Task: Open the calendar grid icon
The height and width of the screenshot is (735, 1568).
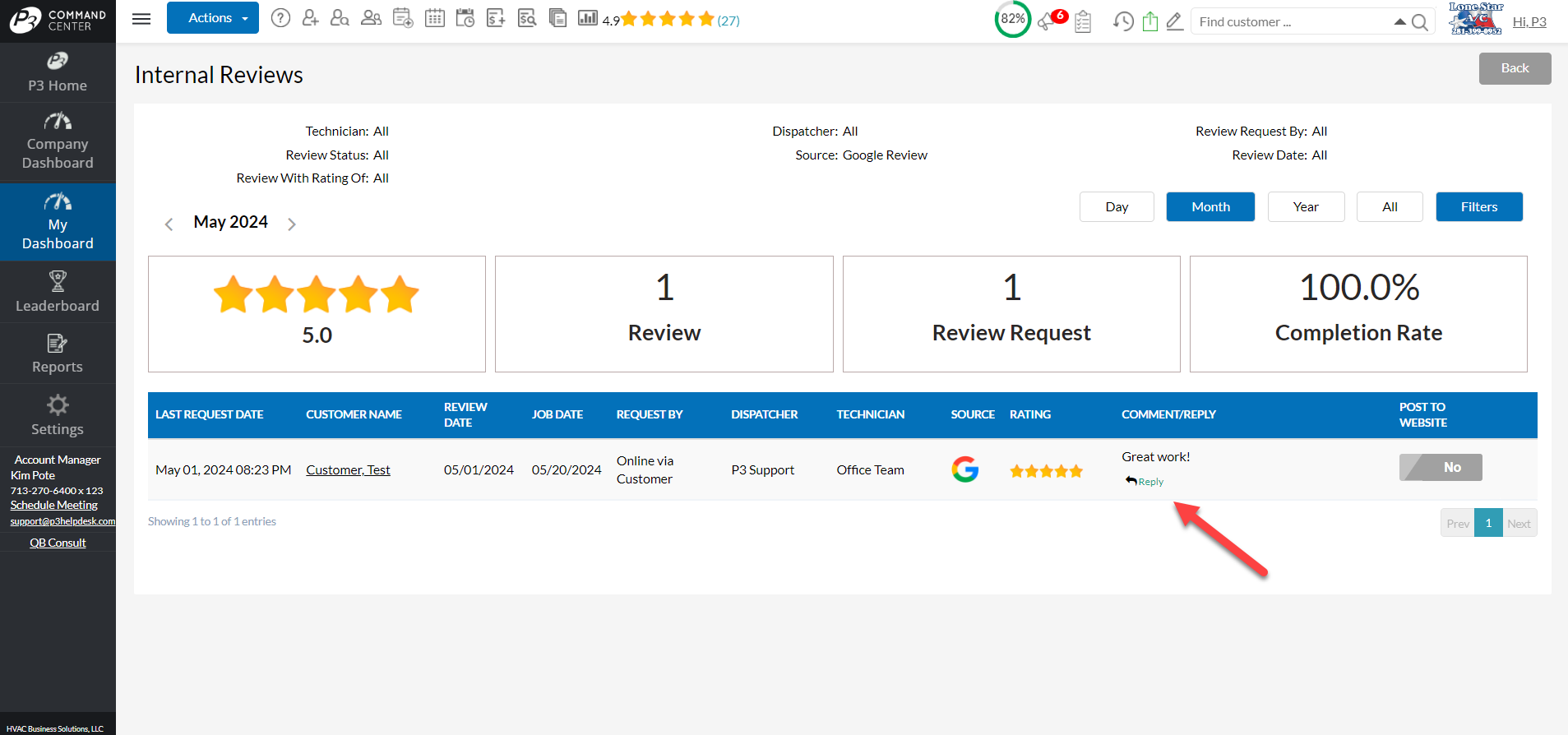Action: coord(435,18)
